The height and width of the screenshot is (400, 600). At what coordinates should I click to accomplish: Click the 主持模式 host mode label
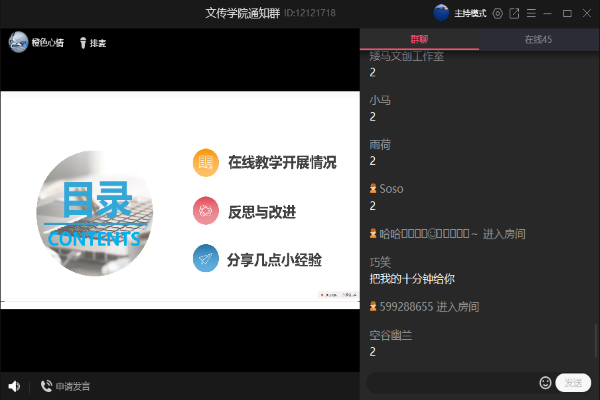coord(469,13)
